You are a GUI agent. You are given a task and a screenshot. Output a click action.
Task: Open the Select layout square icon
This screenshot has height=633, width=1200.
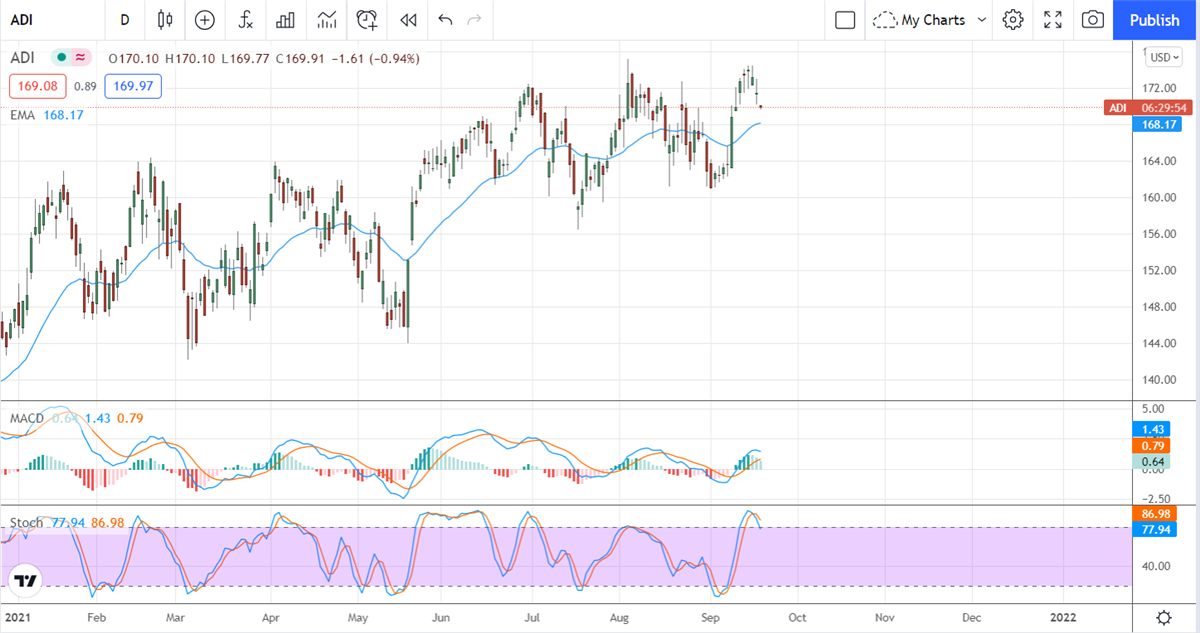click(x=845, y=20)
